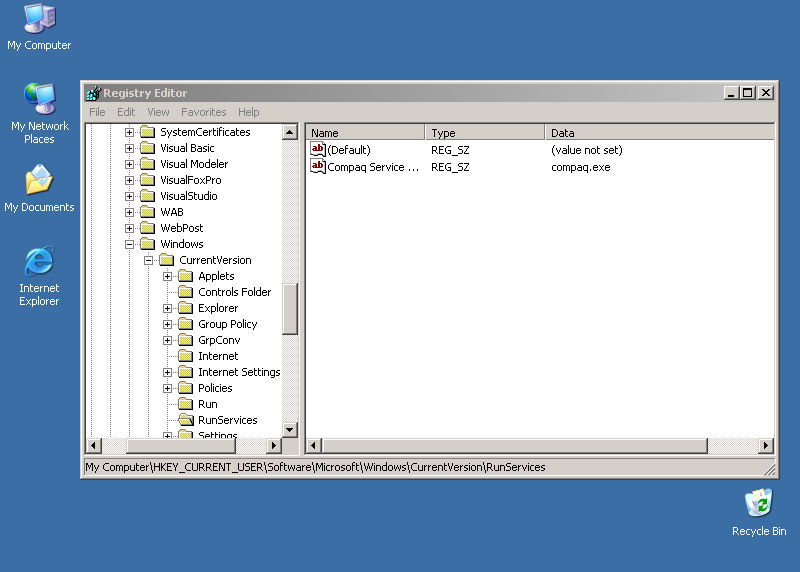This screenshot has width=800, height=572.
Task: Select the Internet tree key label
Action: click(218, 356)
